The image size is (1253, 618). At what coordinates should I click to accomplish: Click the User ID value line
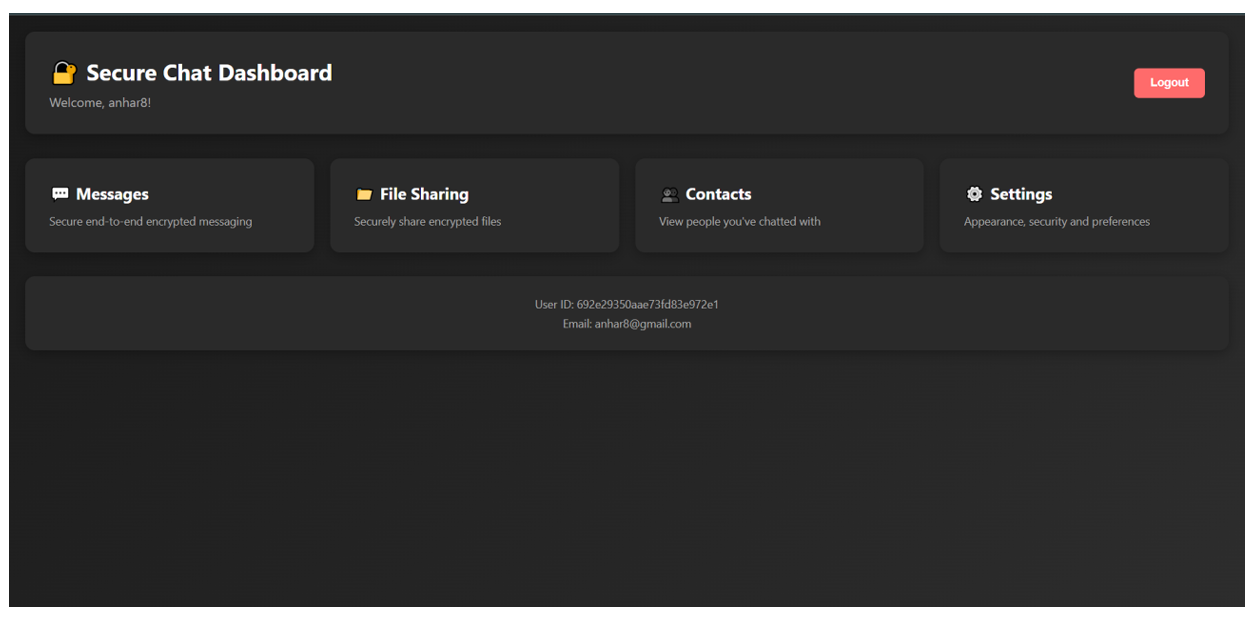click(626, 305)
